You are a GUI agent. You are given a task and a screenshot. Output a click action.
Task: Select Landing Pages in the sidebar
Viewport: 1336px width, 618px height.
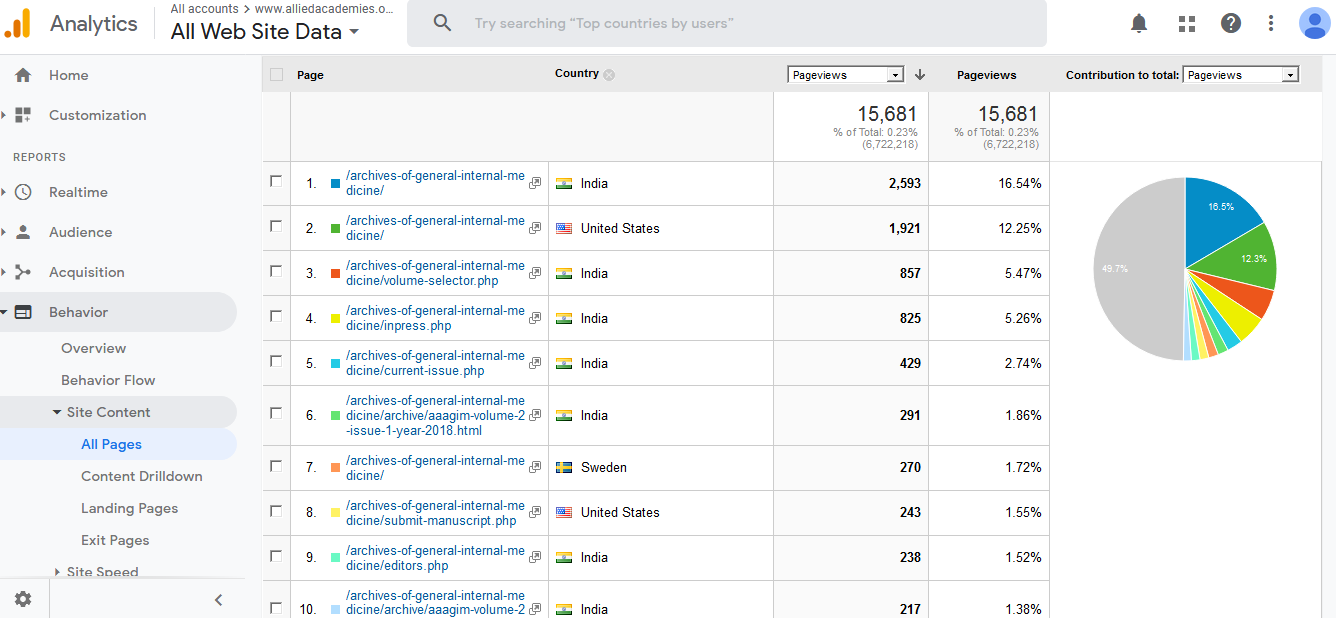point(129,508)
